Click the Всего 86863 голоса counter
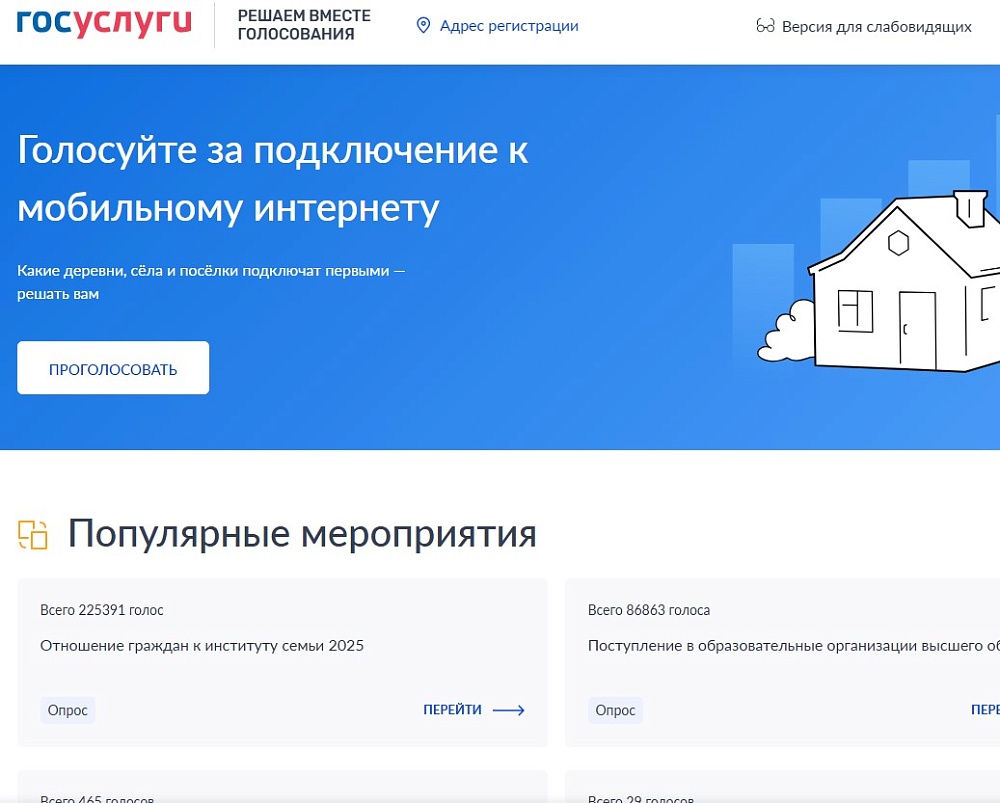Screen dimensions: 1000x803 (649, 610)
